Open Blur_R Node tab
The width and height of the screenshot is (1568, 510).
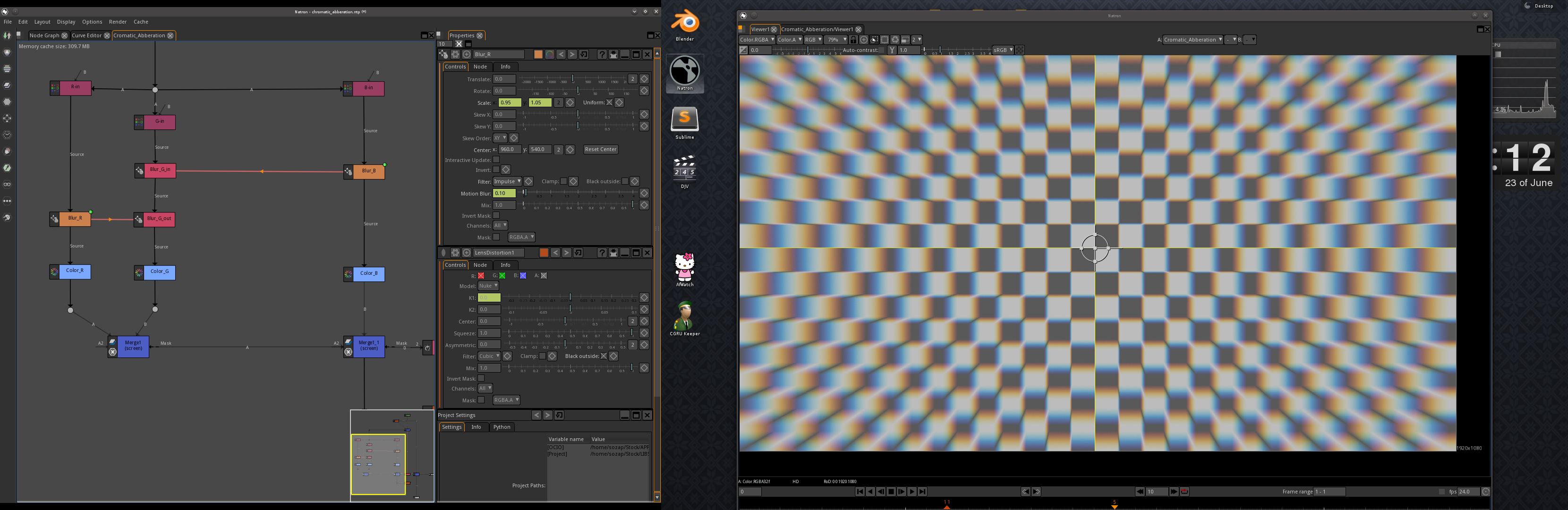(x=480, y=67)
